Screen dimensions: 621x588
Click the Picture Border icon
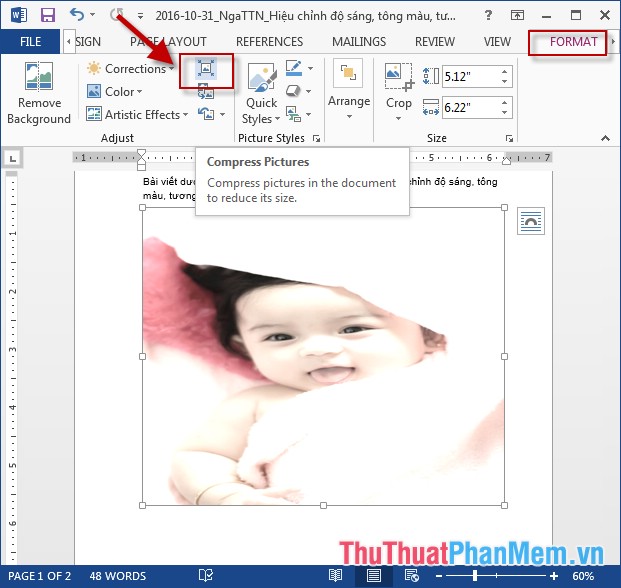294,68
